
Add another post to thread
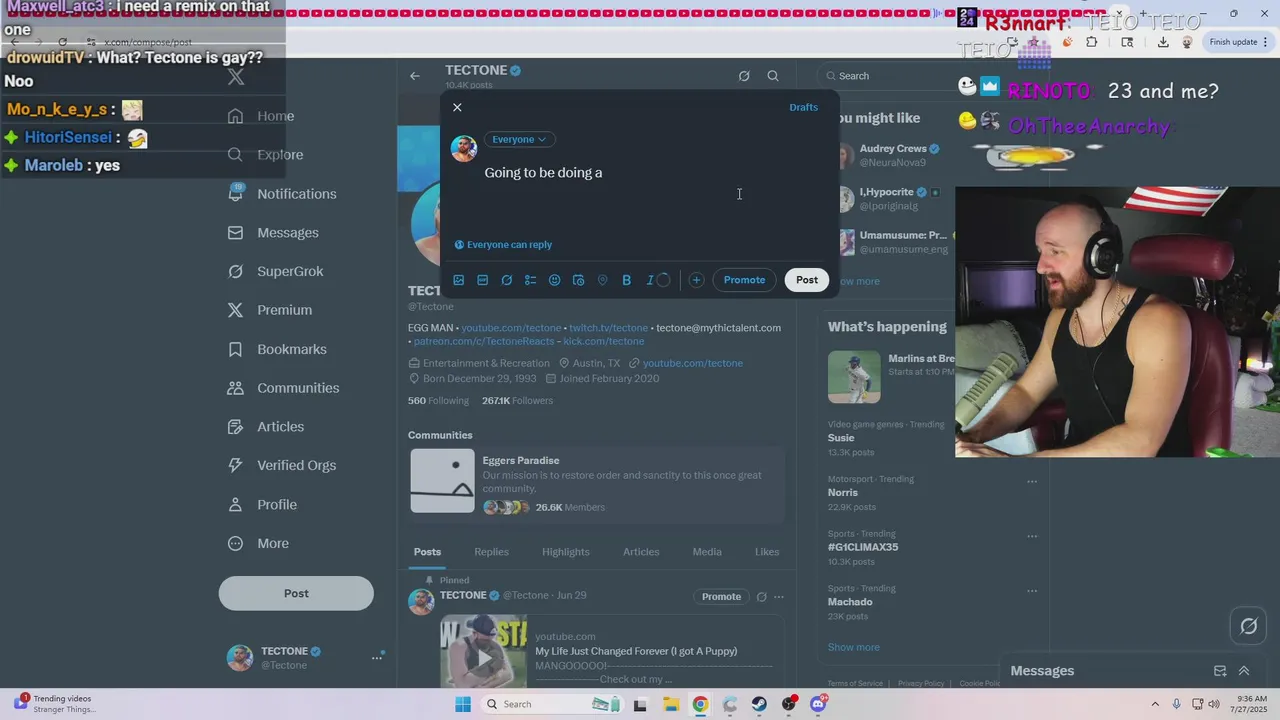[696, 280]
